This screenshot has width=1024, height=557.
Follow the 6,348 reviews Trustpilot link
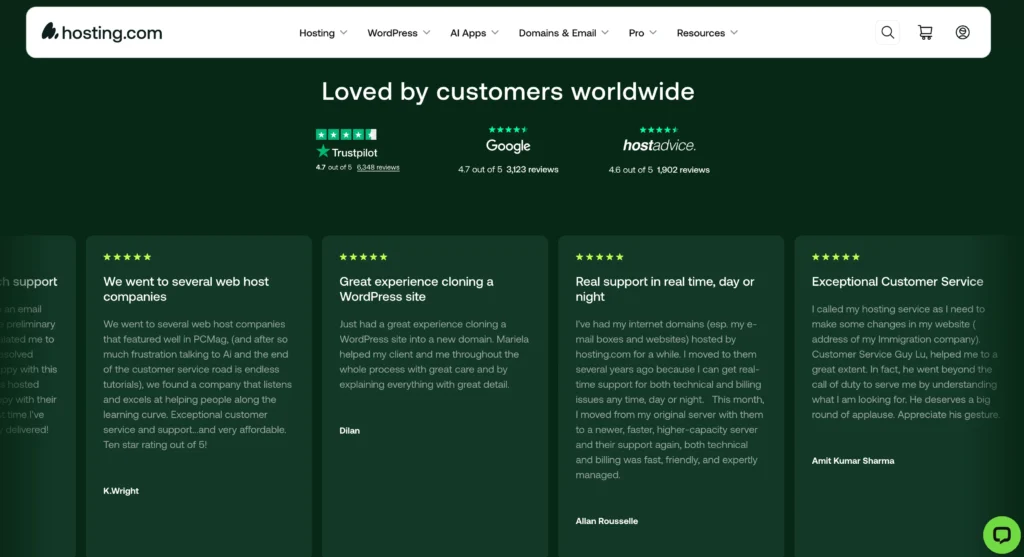point(378,167)
